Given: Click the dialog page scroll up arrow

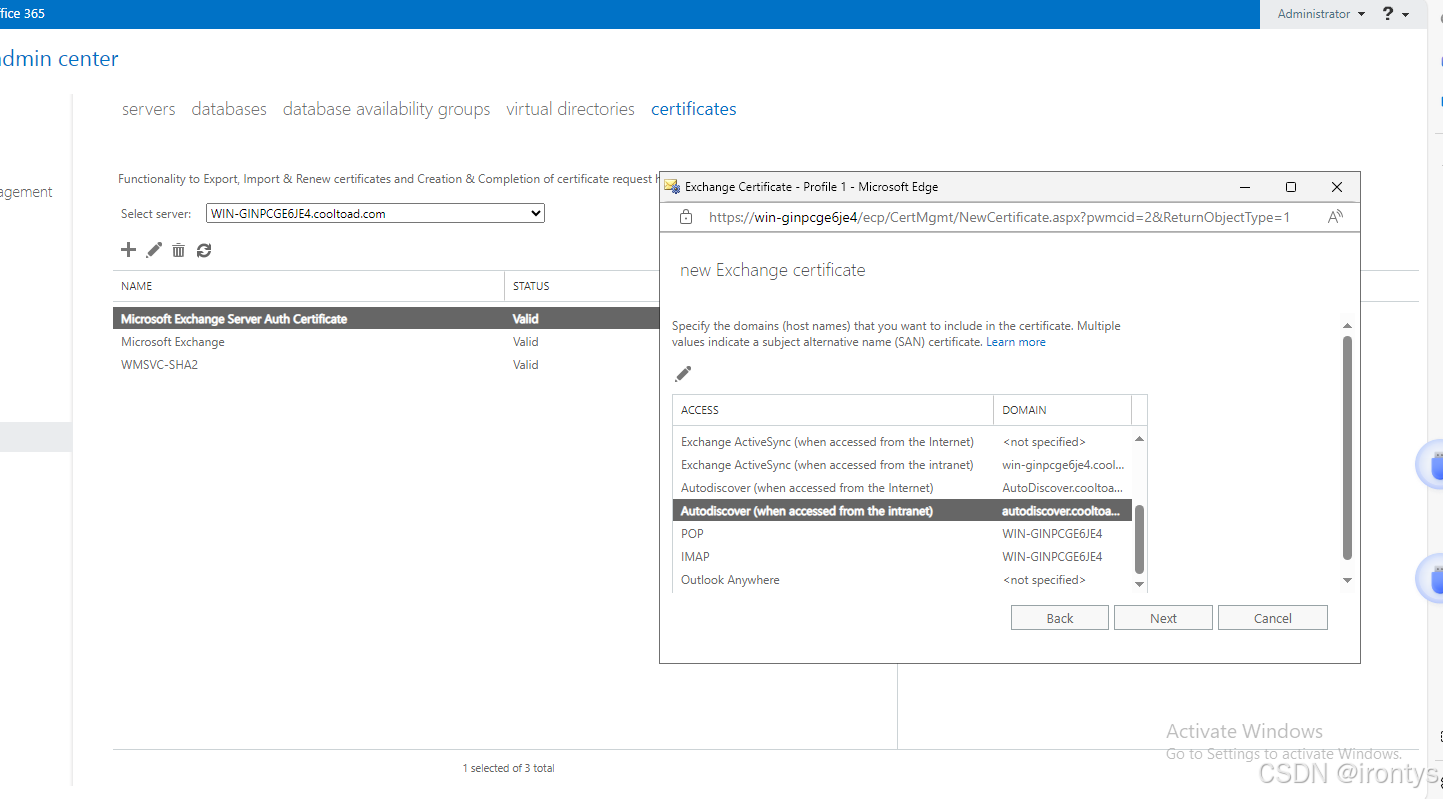Looking at the screenshot, I should 1347,326.
